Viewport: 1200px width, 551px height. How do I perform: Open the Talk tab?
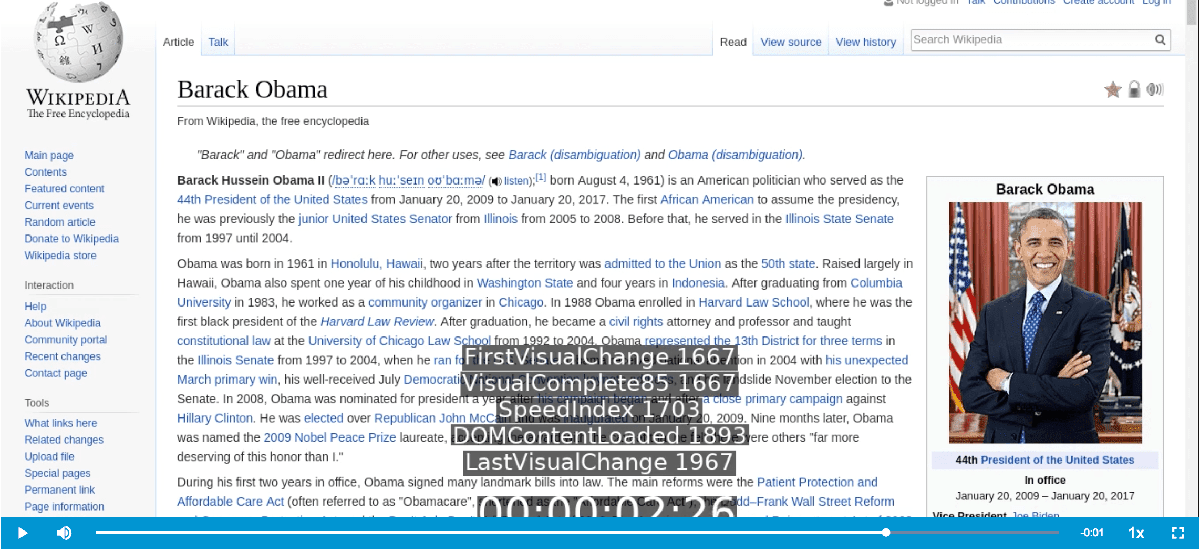218,42
